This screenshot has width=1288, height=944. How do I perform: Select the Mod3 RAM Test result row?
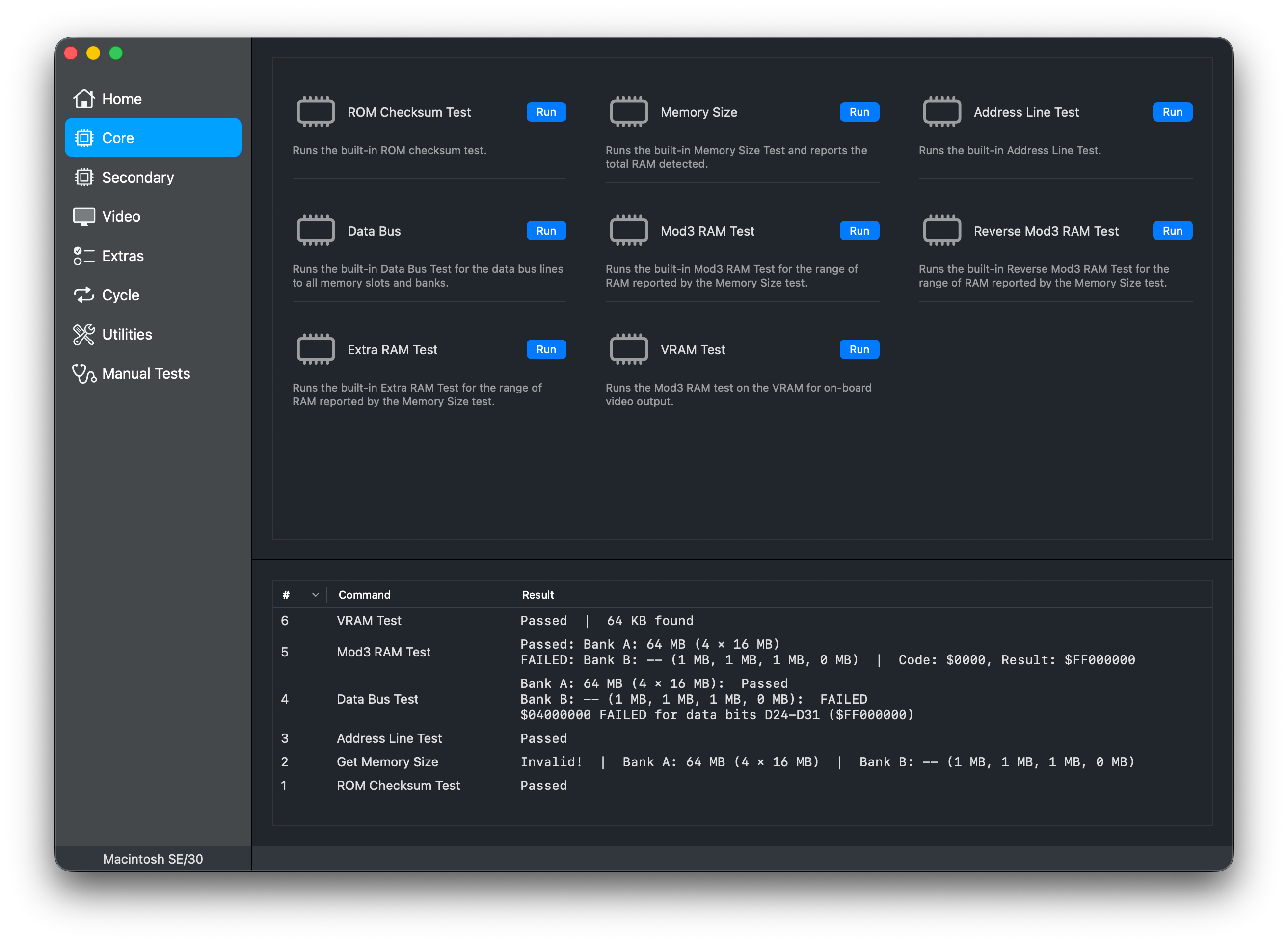point(383,652)
